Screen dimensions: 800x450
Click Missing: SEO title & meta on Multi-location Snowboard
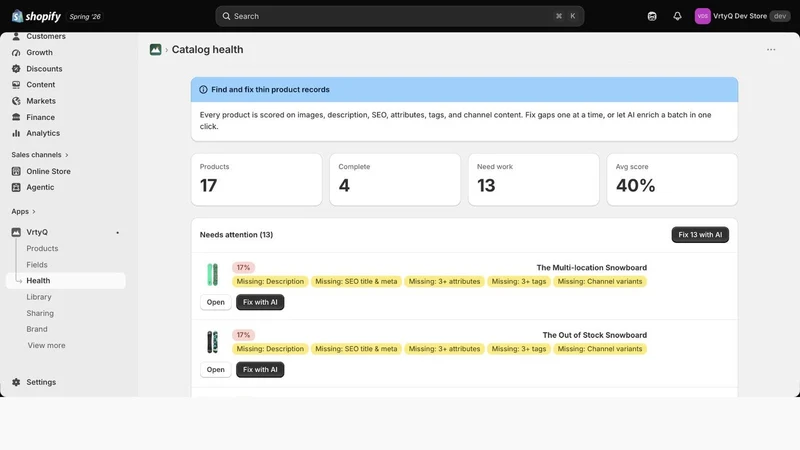pos(356,281)
